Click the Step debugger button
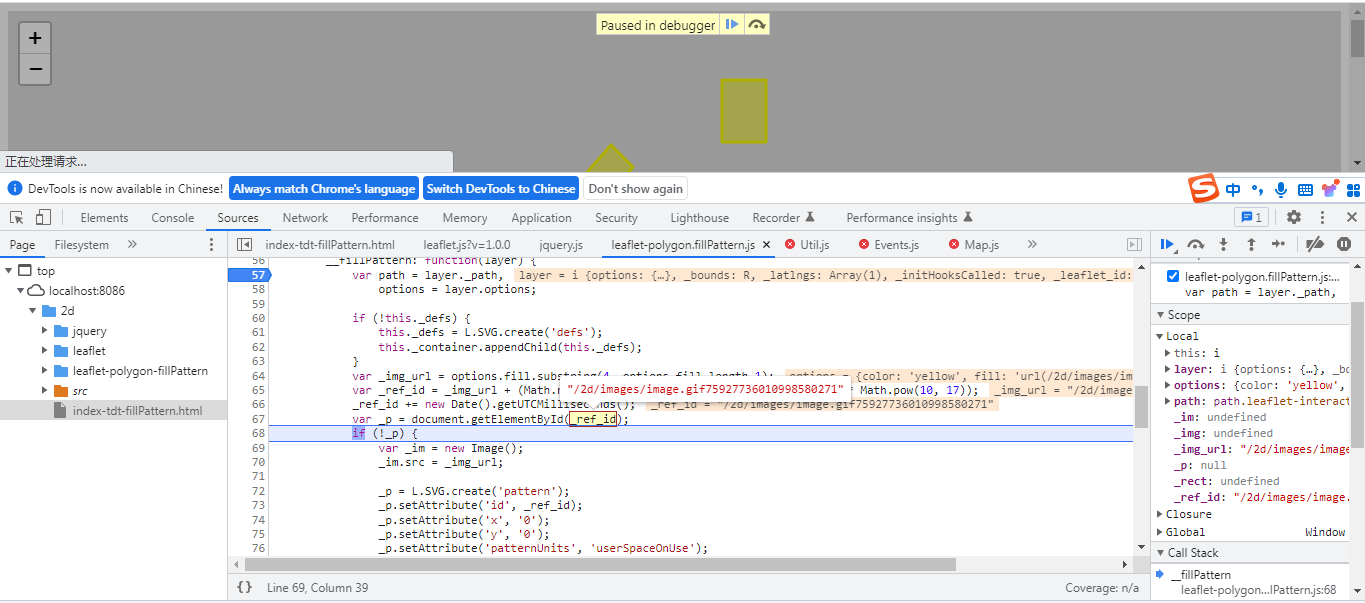 1278,244
